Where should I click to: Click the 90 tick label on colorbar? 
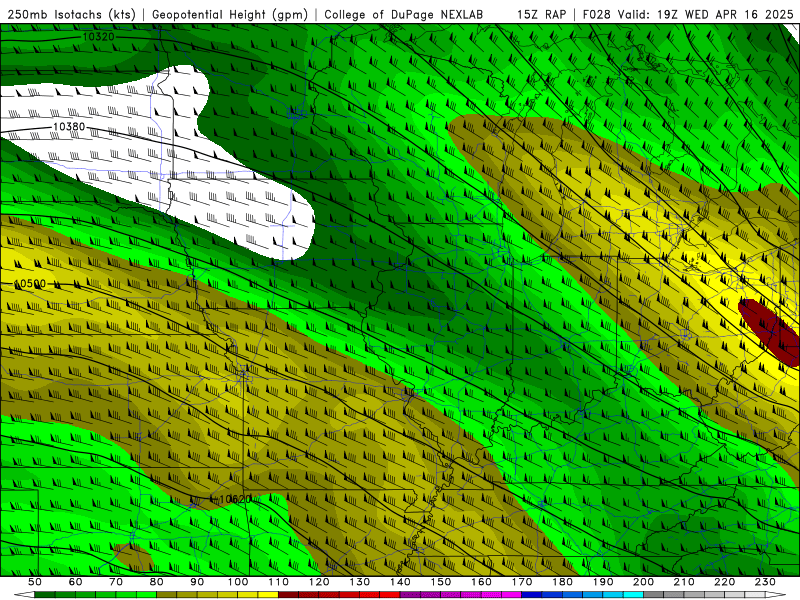tap(197, 582)
